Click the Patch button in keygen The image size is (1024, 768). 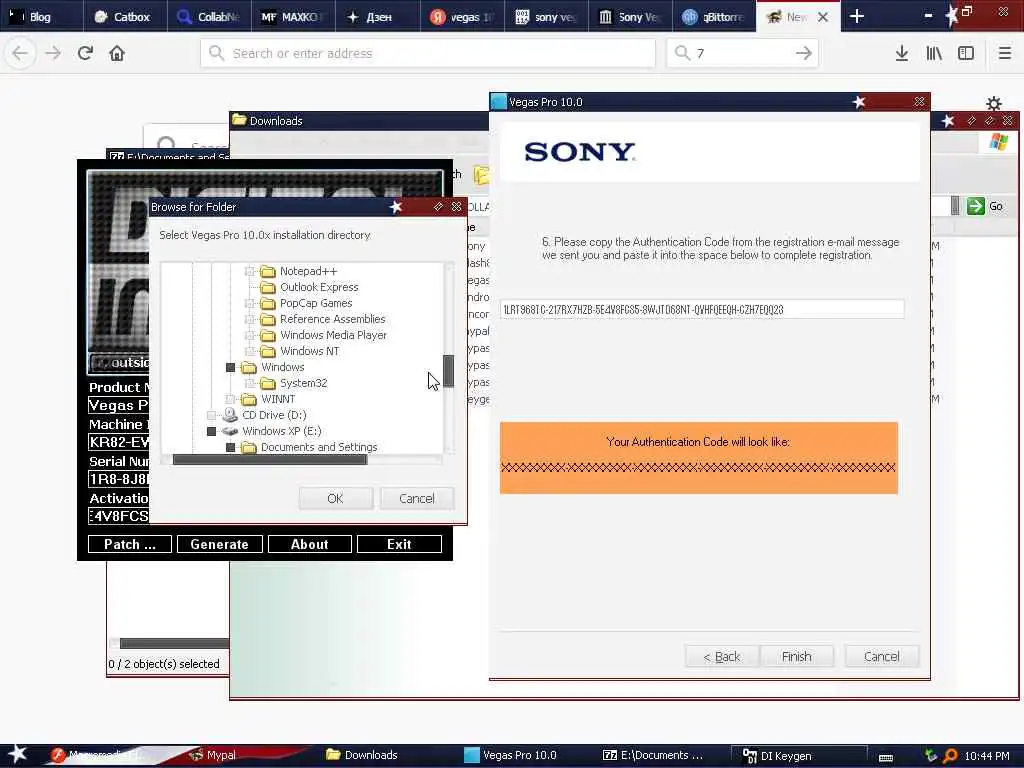(129, 544)
